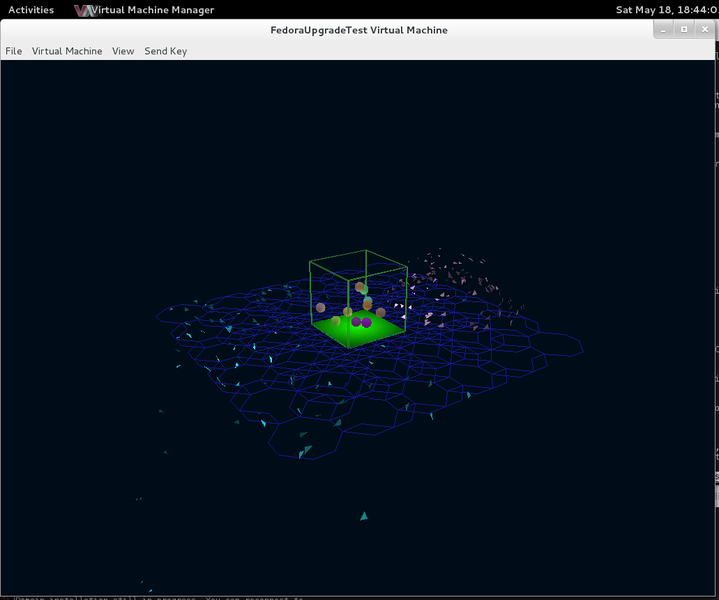Open the Activities overview
The height and width of the screenshot is (600, 719).
tap(31, 10)
